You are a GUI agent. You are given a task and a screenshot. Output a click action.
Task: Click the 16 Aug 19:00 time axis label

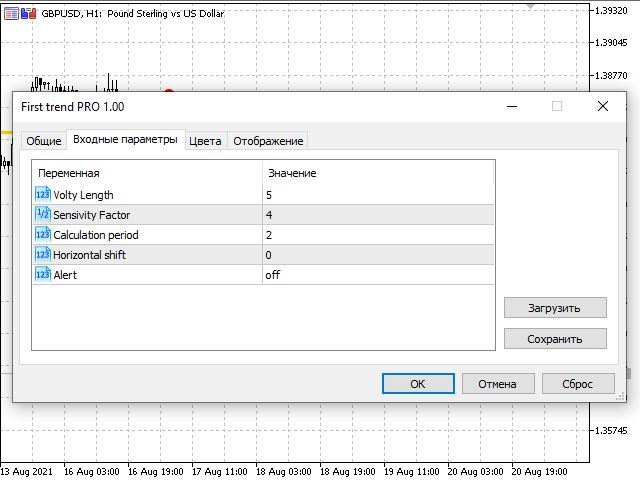click(156, 472)
